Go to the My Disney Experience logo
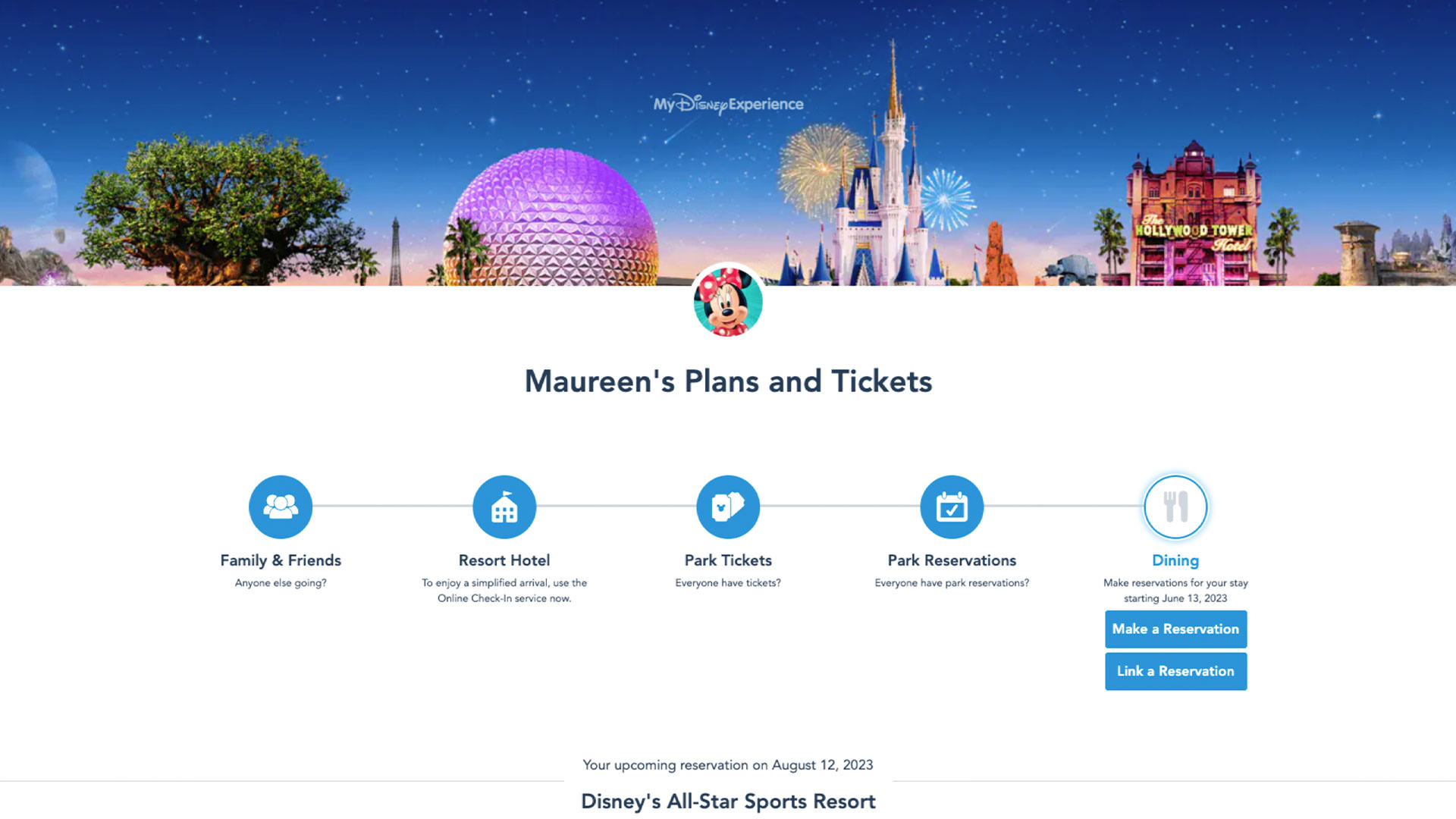Screen dimensions: 1456x819 pyautogui.click(x=728, y=104)
